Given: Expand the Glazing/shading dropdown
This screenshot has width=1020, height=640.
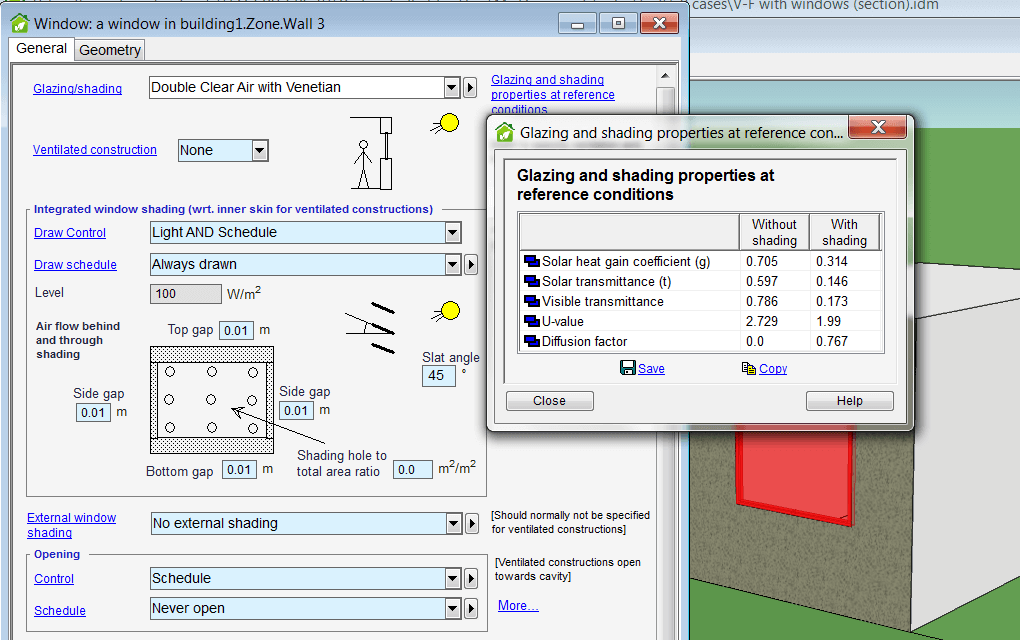Looking at the screenshot, I should click(451, 88).
